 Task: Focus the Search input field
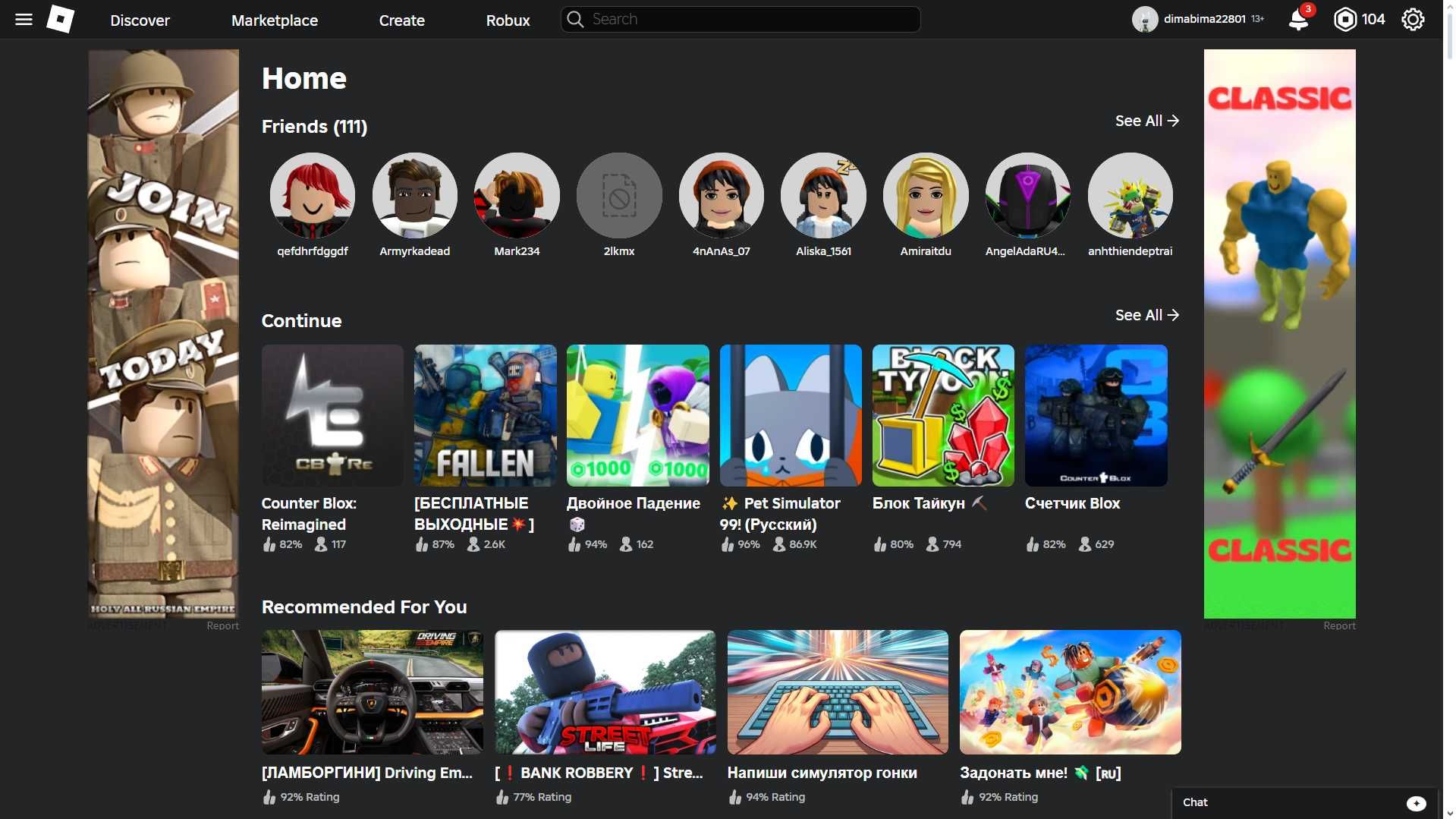point(741,20)
